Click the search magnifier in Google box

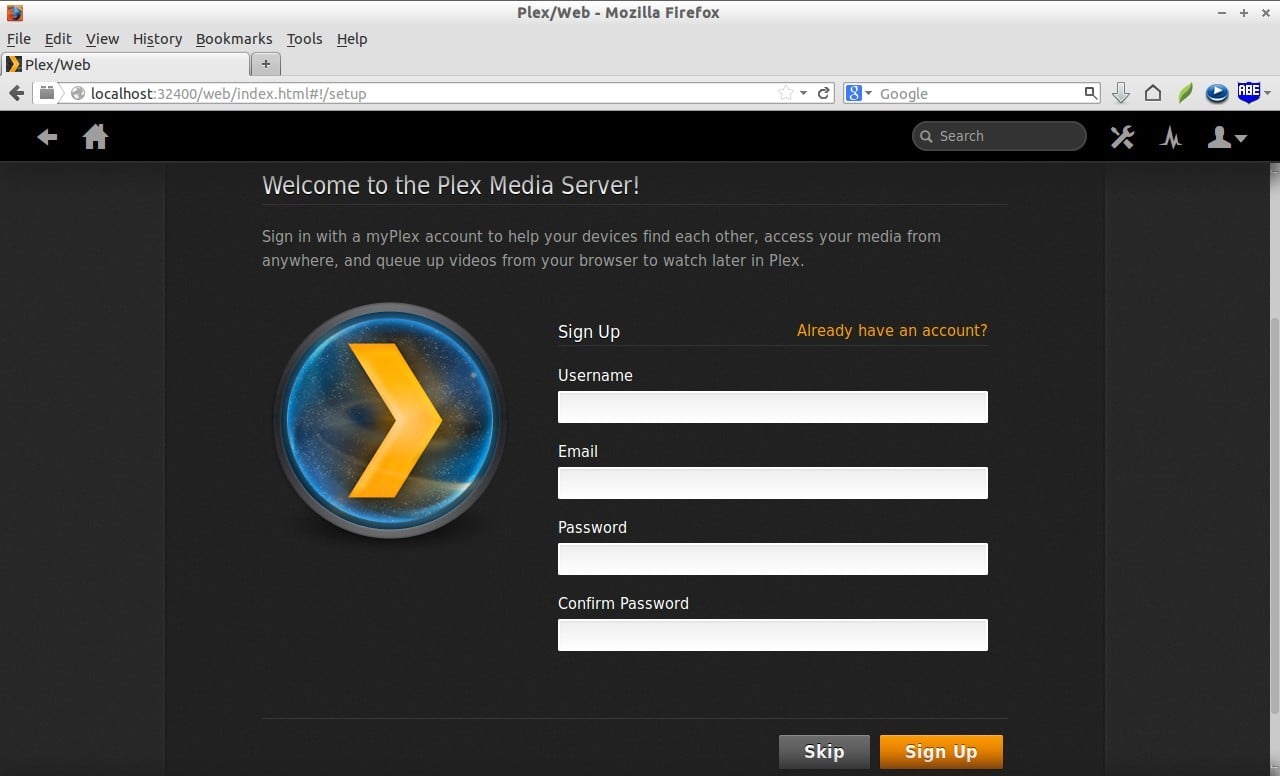[1091, 93]
